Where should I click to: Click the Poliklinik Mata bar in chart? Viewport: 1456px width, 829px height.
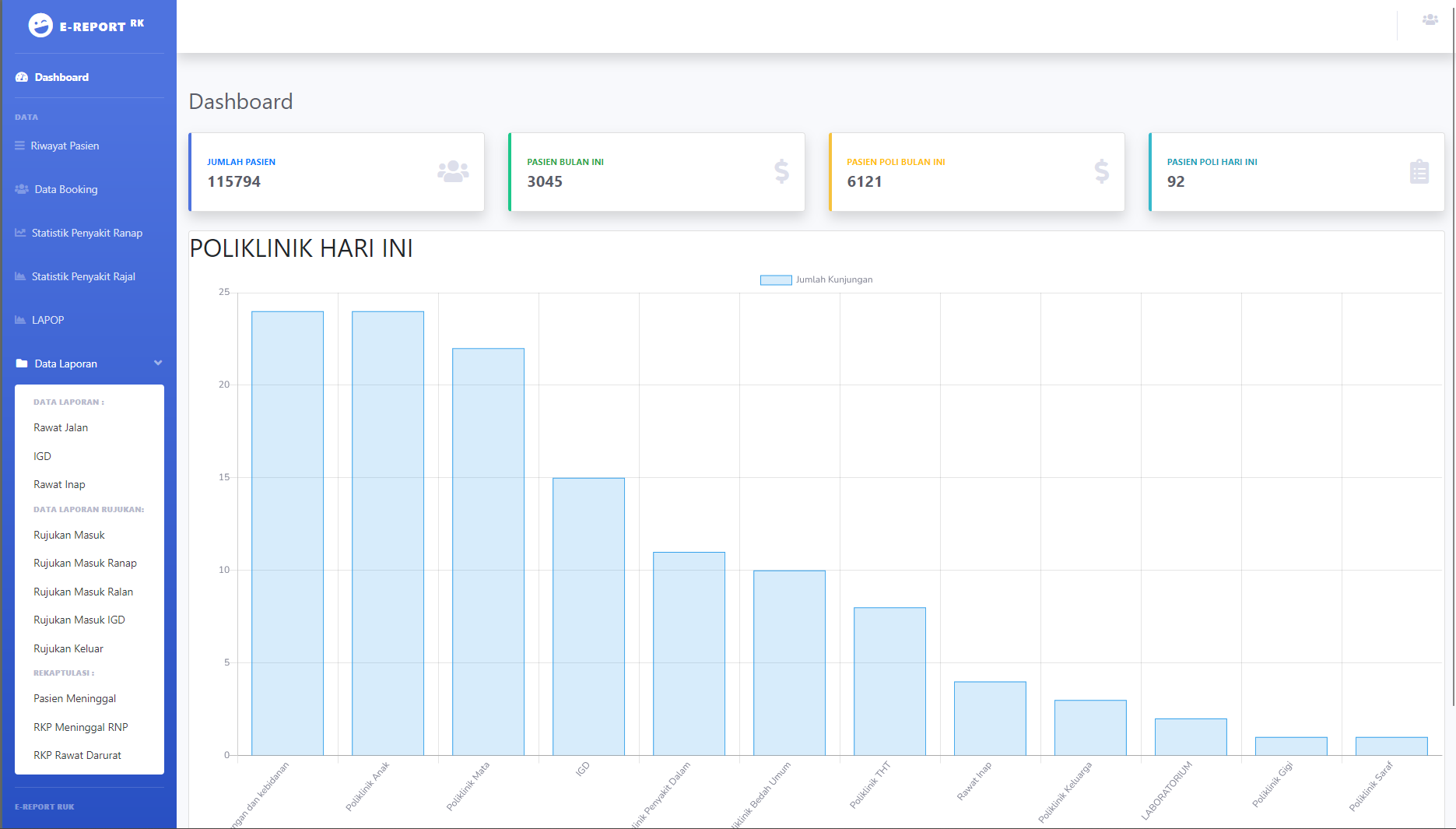(x=488, y=551)
